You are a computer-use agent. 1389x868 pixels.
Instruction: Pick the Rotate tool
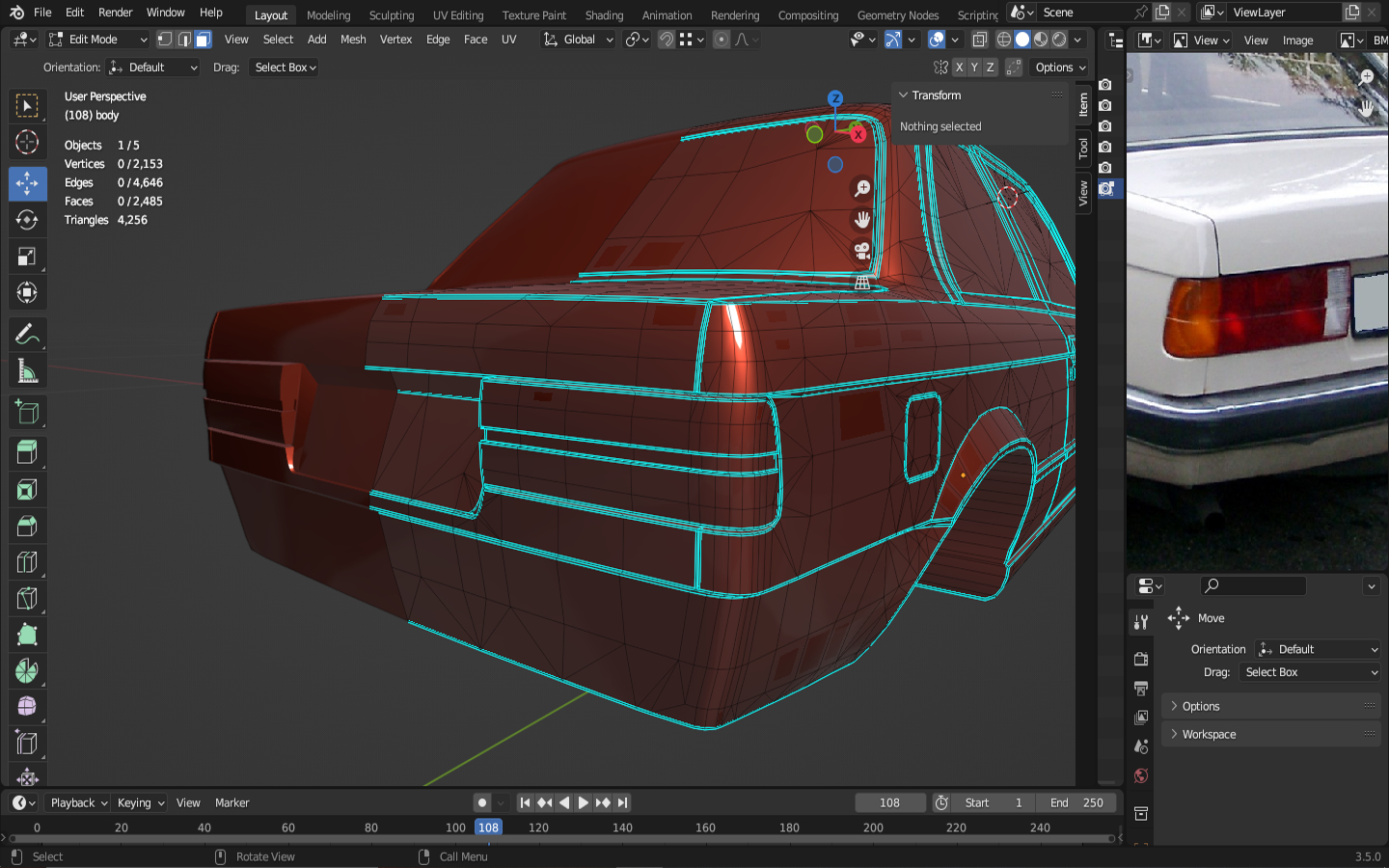[x=27, y=220]
